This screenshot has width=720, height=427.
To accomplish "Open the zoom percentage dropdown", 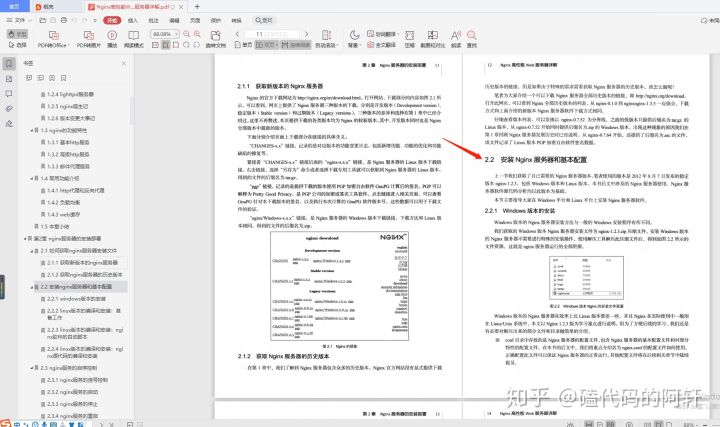I will [177, 34].
